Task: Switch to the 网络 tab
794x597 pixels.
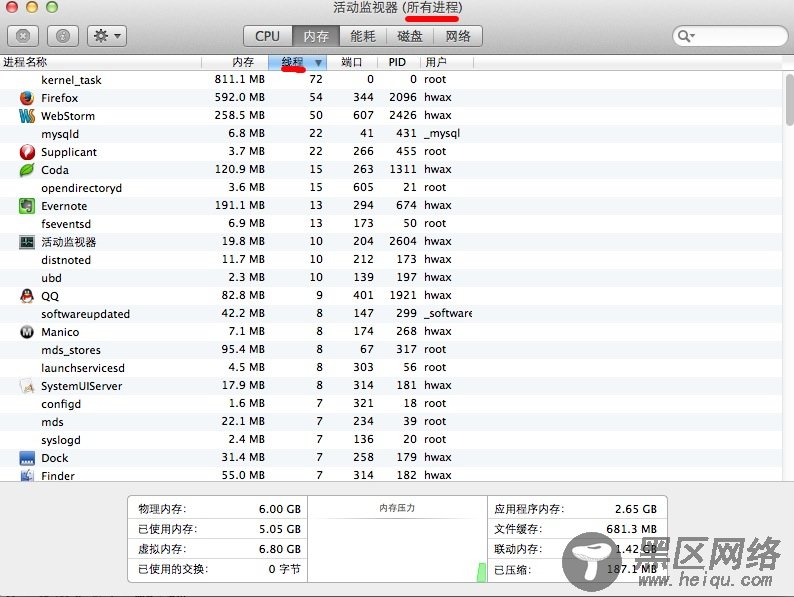Action: (458, 36)
